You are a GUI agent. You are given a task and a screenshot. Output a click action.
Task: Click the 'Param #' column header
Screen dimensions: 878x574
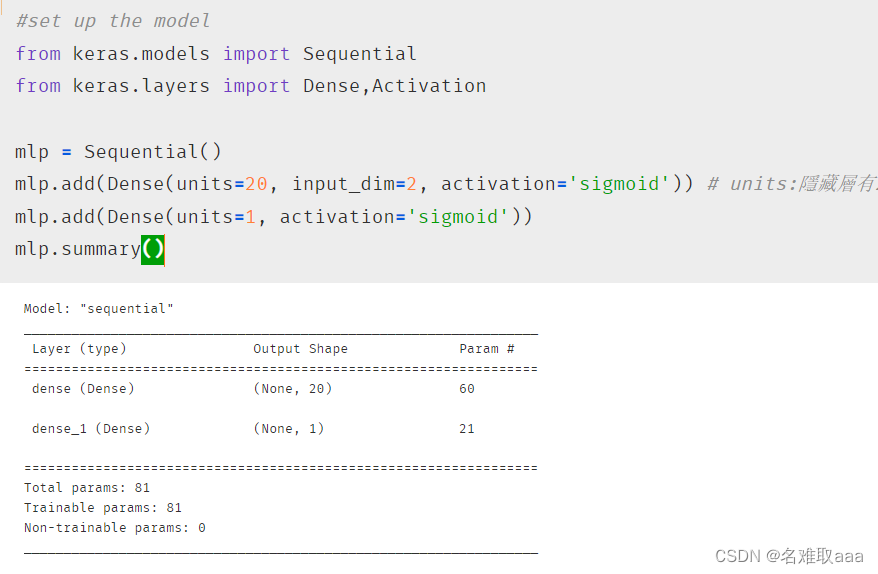pos(487,349)
